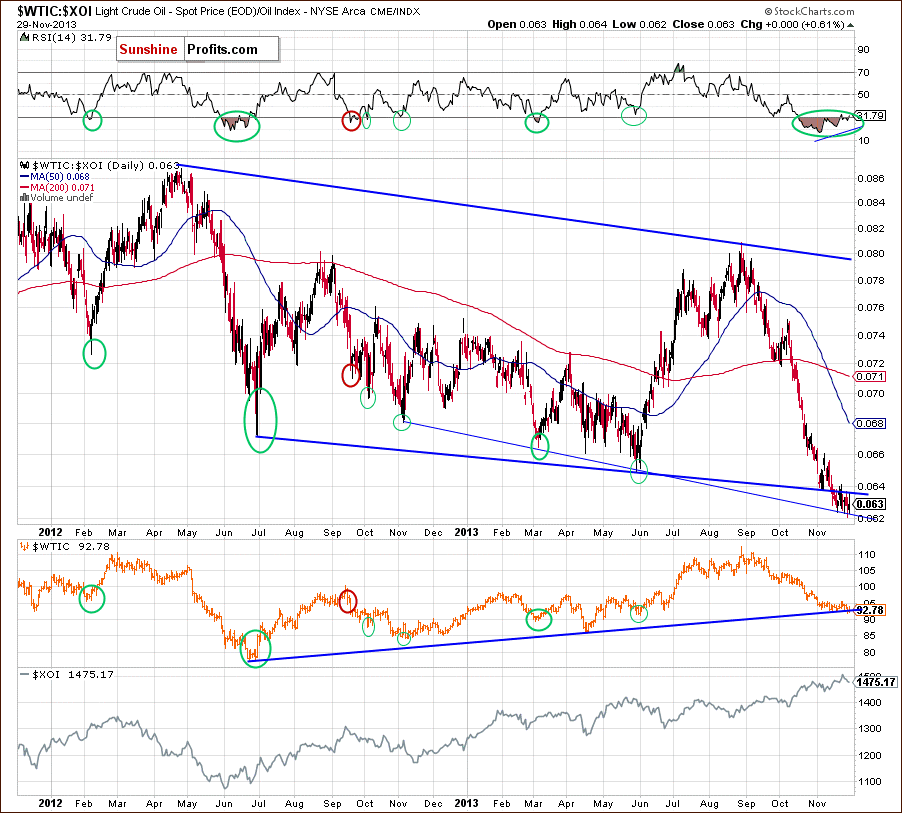
Task: Click the volume bars icon beside Volume undef
Action: point(24,197)
